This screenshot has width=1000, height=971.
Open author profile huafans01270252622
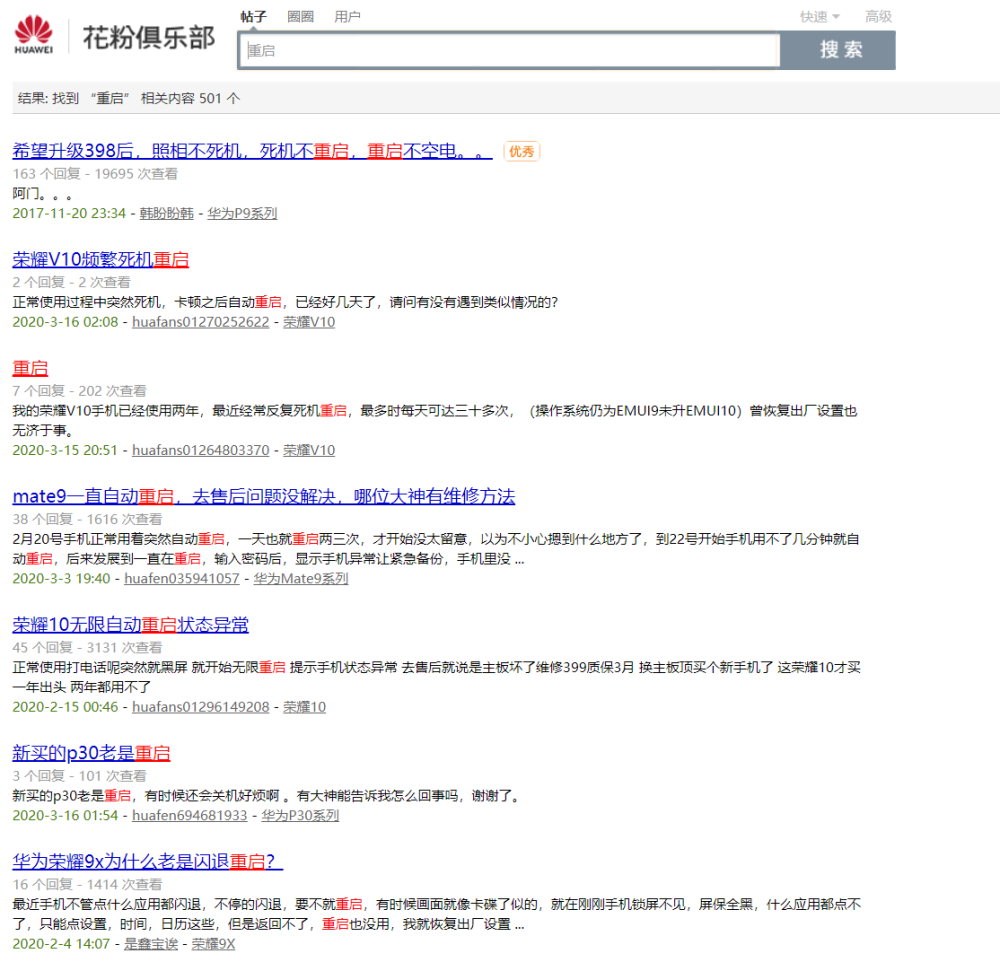pos(200,322)
